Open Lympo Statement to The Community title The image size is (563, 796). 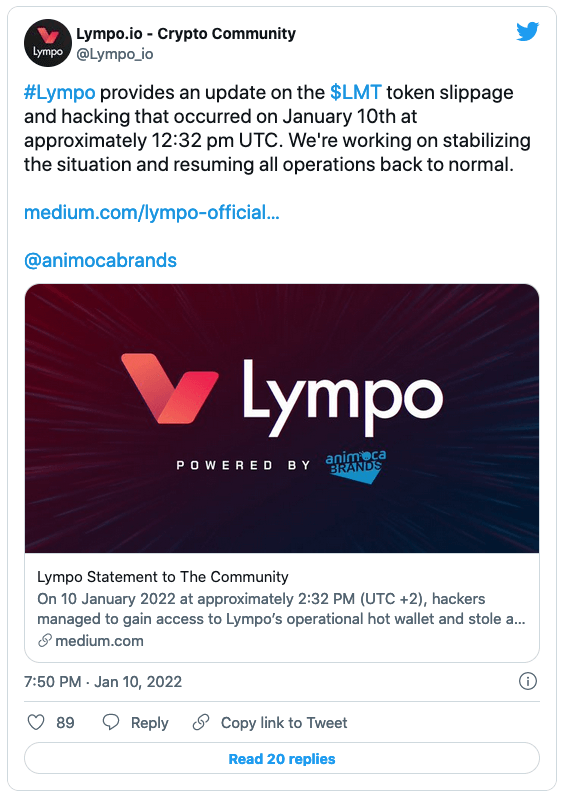(162, 577)
